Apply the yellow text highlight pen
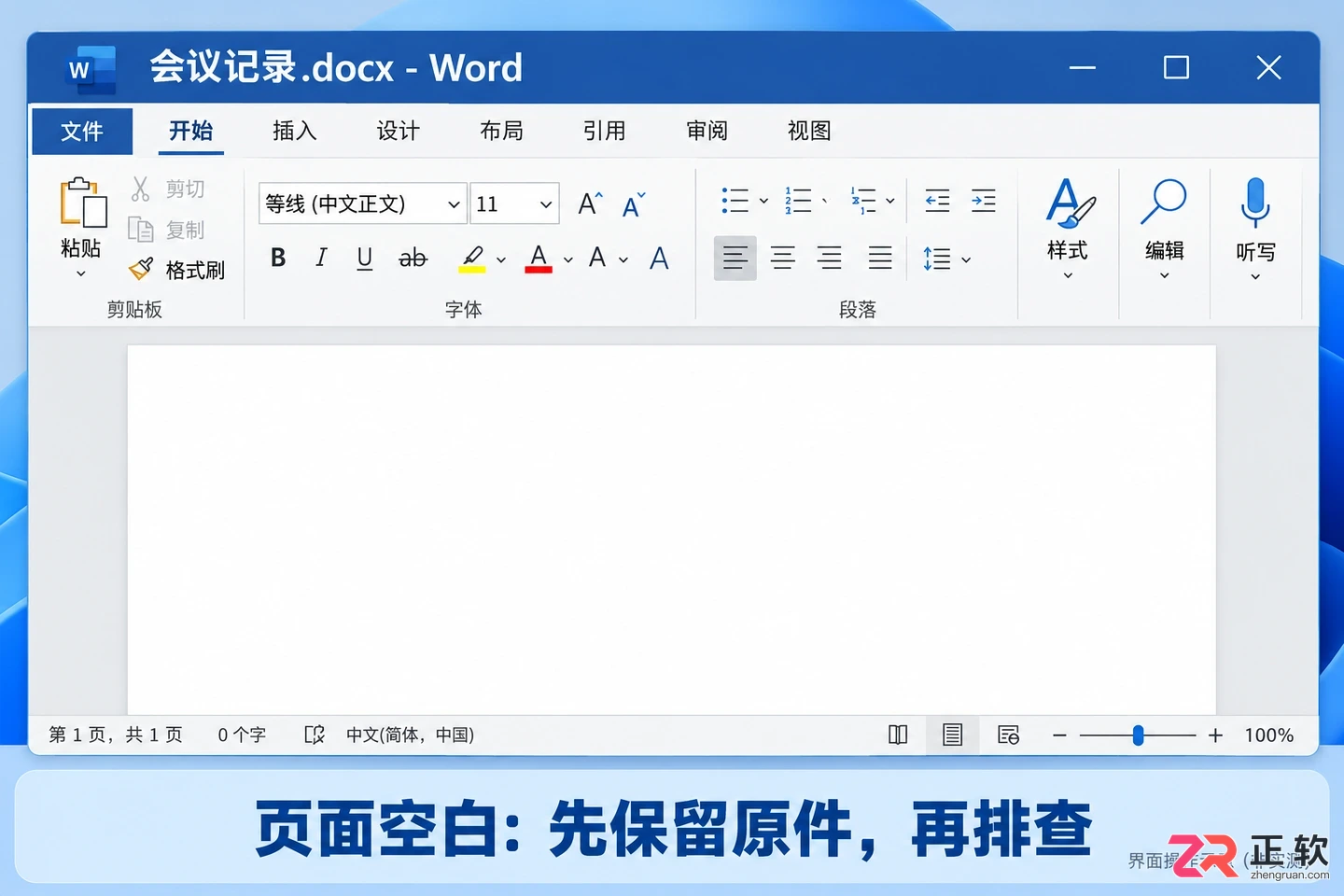 point(472,259)
